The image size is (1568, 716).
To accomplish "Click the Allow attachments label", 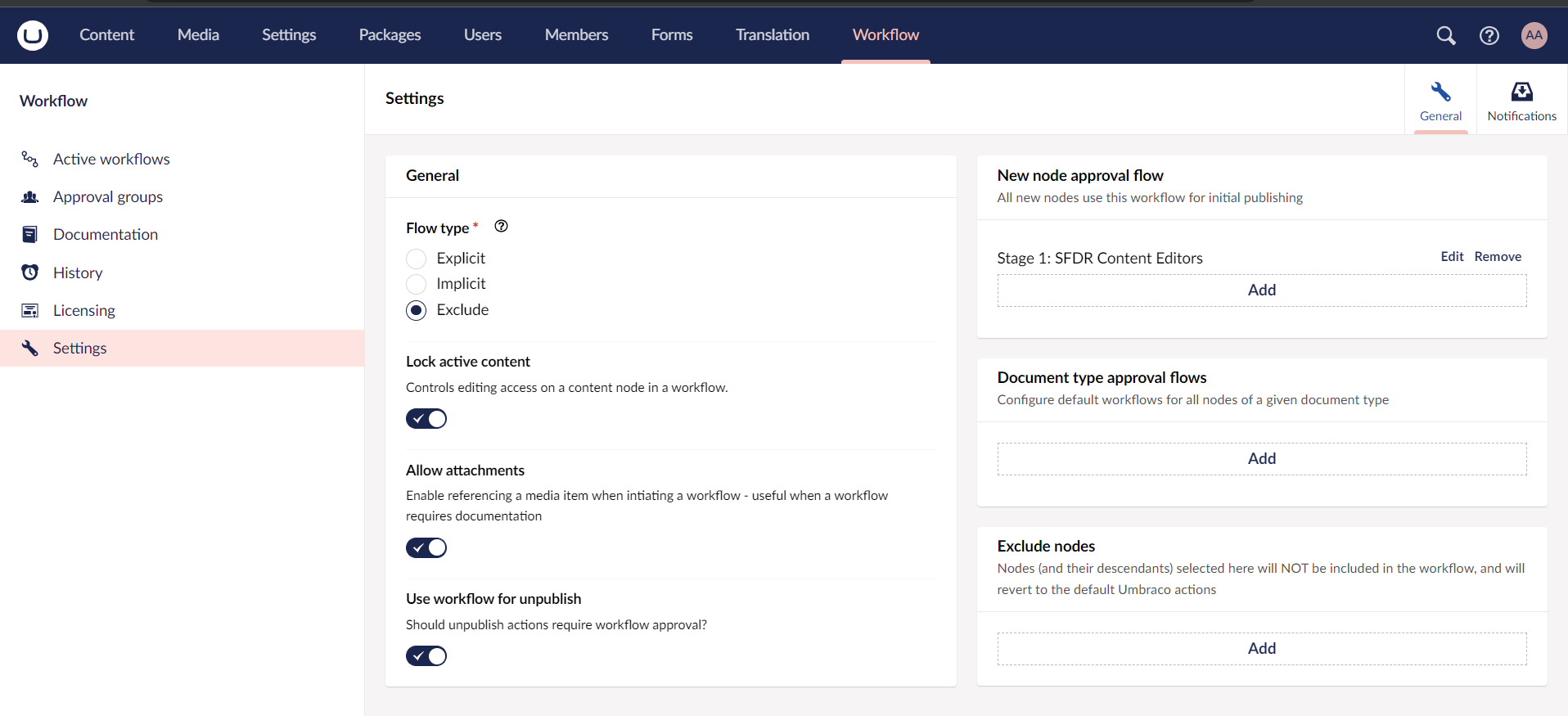I will [465, 470].
